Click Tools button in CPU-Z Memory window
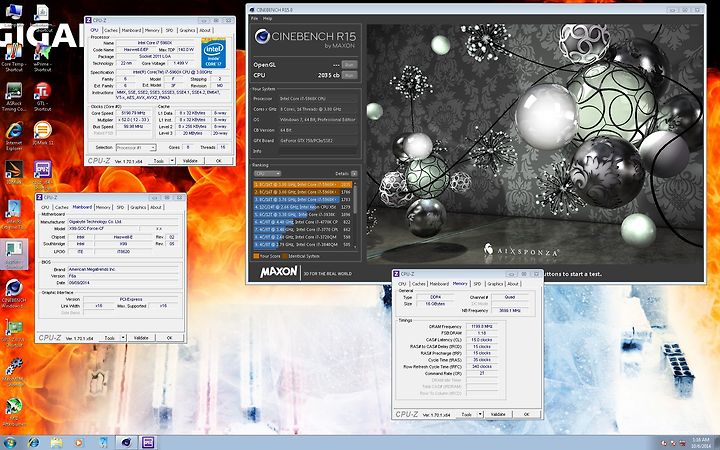 click(x=467, y=414)
